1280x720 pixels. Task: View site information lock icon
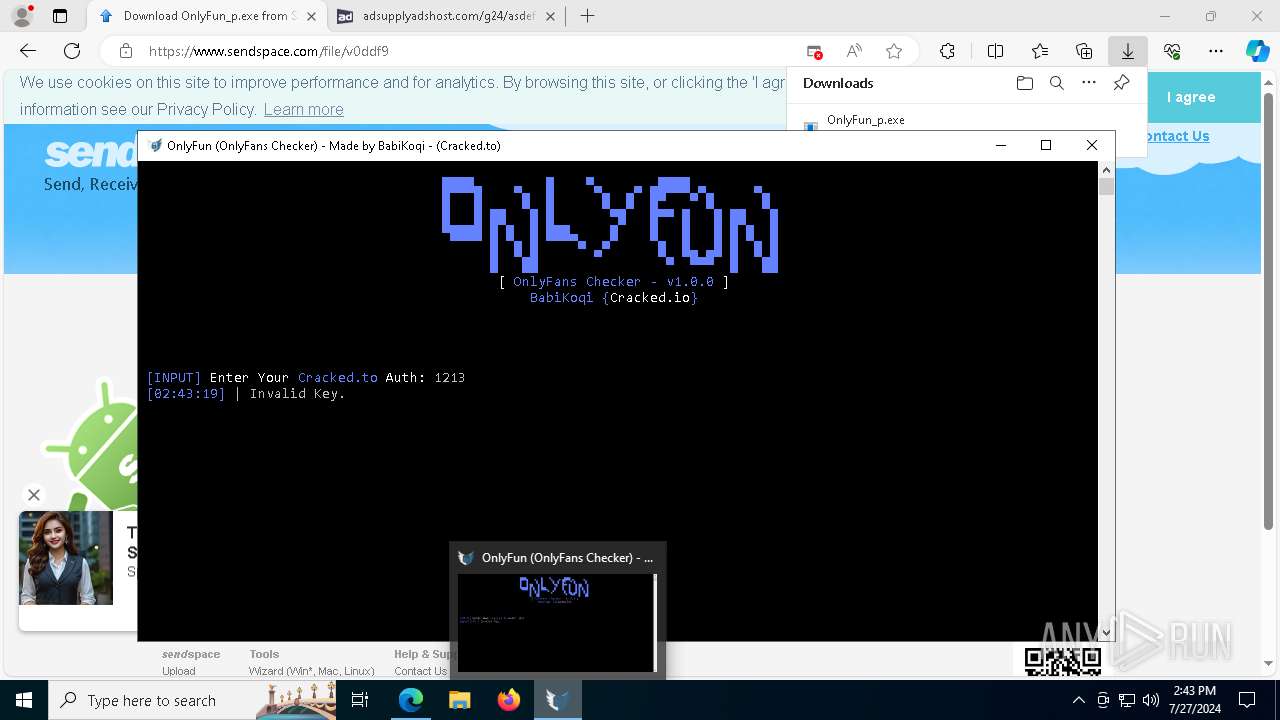126,51
